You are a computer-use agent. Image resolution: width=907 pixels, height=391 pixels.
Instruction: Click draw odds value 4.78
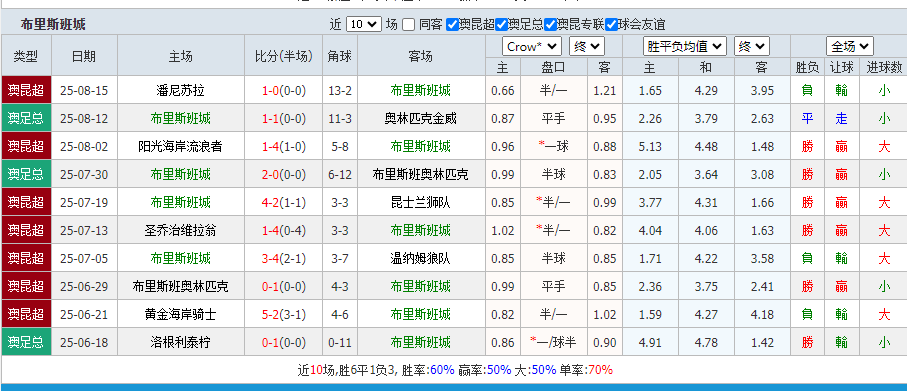(706, 342)
